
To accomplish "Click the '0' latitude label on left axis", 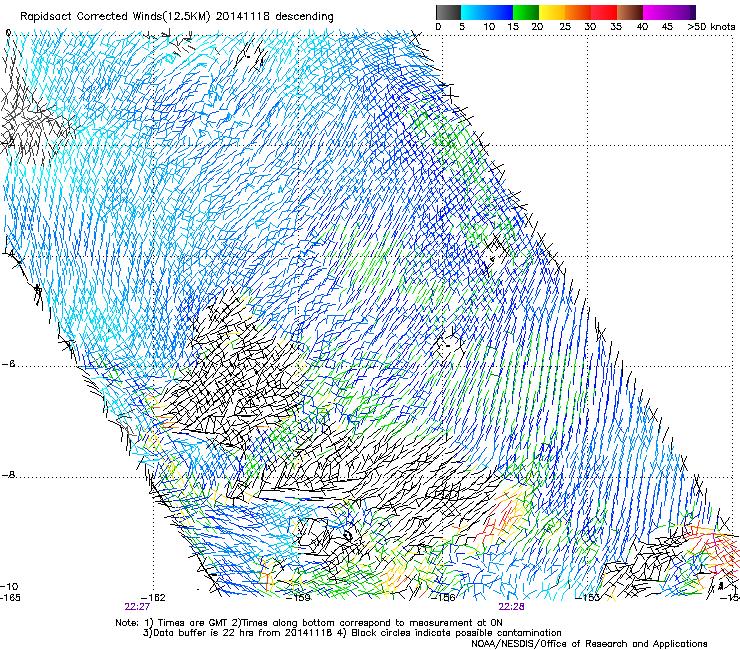I will (x=8, y=33).
